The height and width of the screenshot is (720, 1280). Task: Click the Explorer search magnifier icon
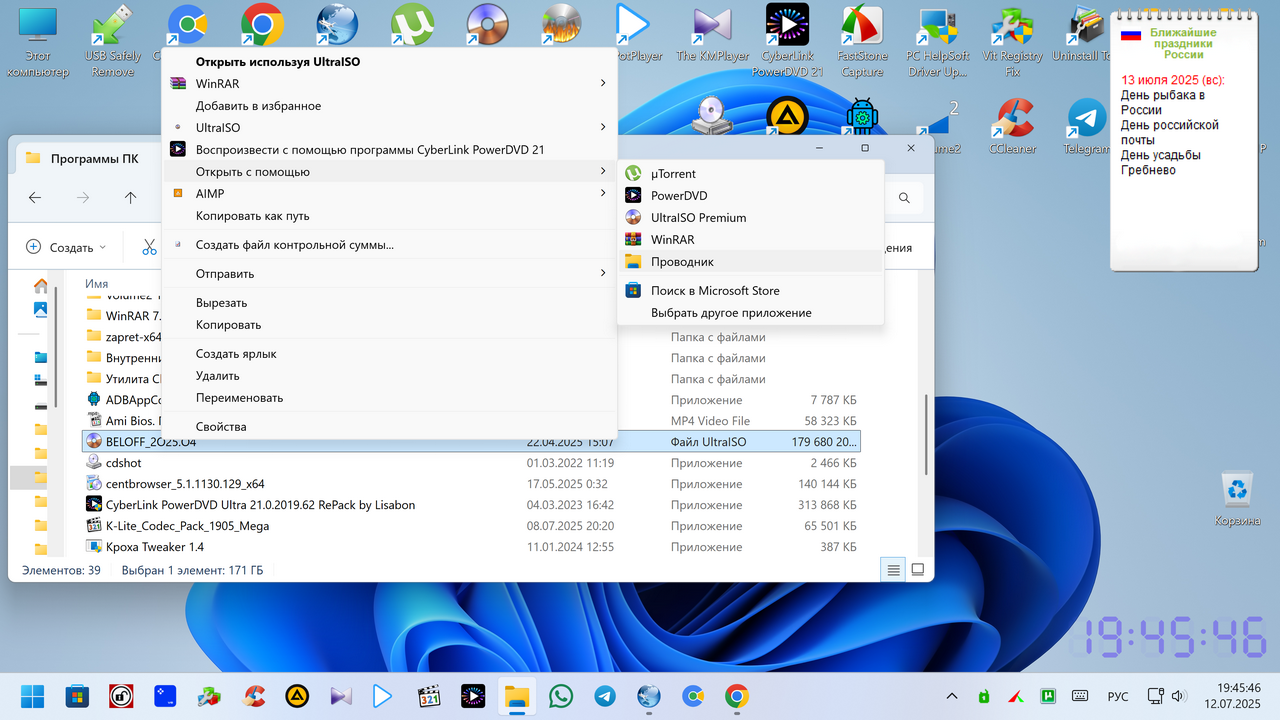(904, 198)
